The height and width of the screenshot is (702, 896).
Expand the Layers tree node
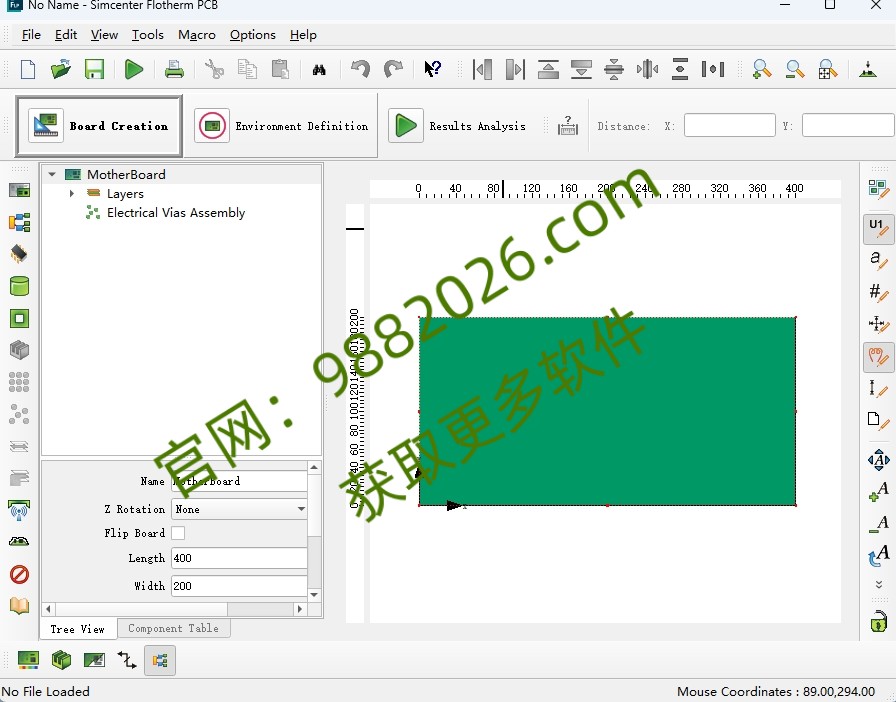pos(71,193)
